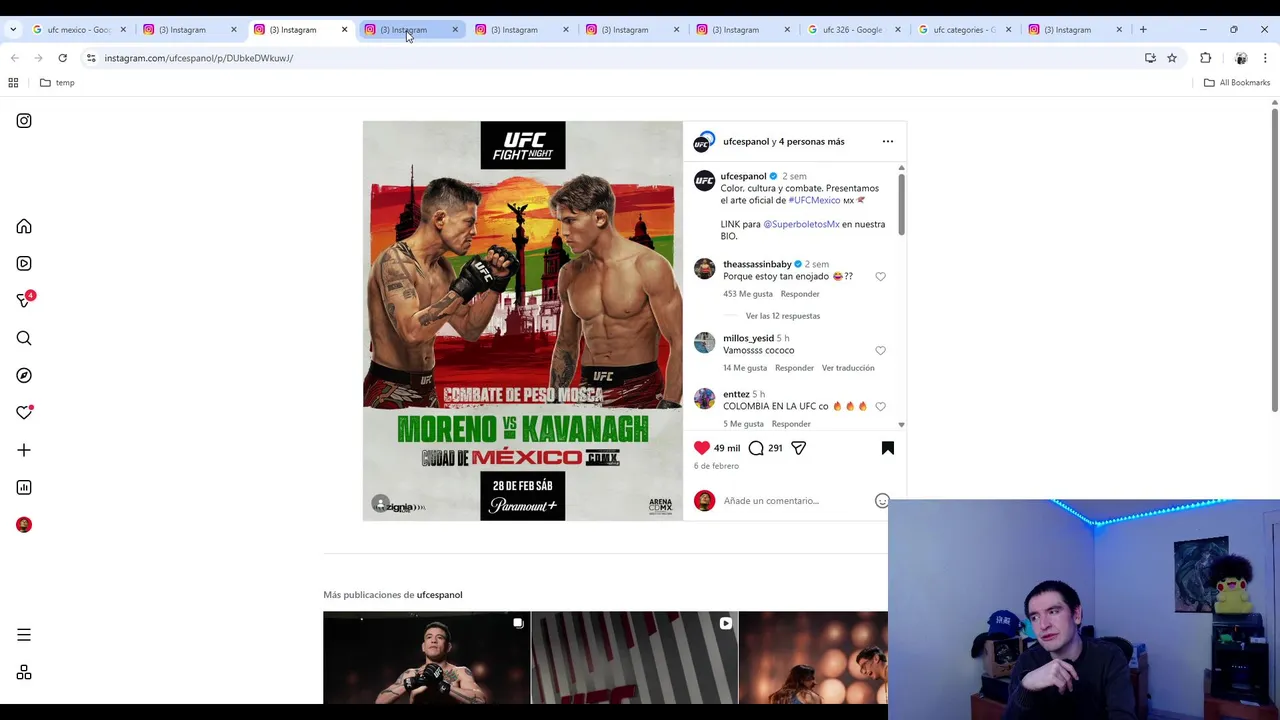Open tab search dropdown arrow
The image size is (1280, 720).
[13, 30]
